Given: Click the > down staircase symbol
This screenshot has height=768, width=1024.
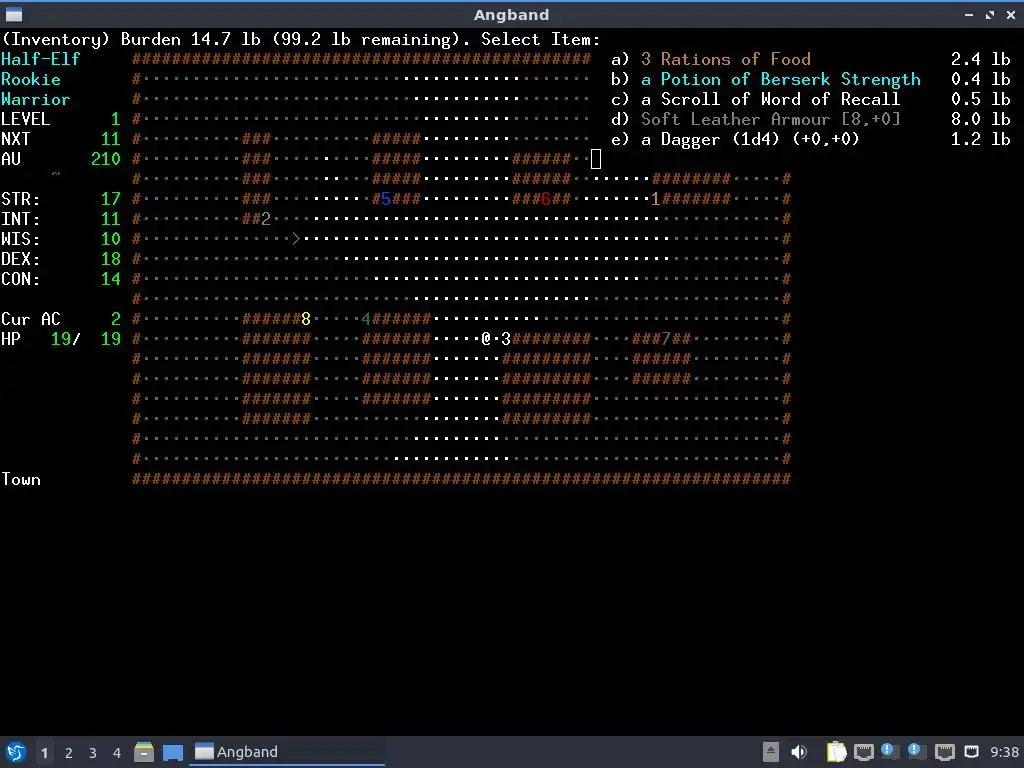Looking at the screenshot, I should [x=295, y=239].
